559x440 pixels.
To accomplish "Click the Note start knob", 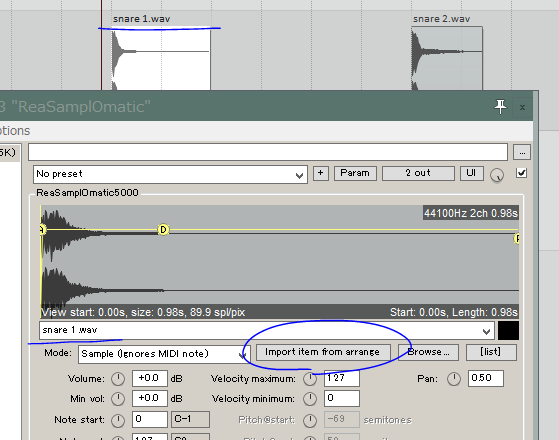I will [x=118, y=421].
